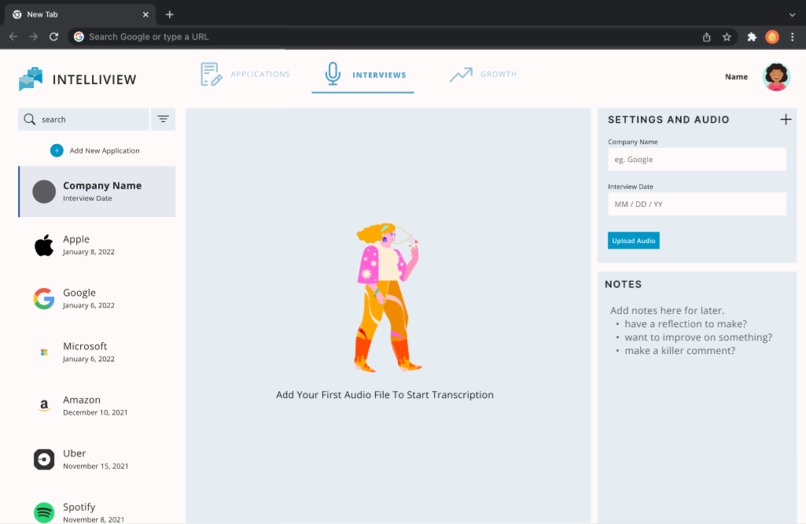Open the Microsoft interview entry
The height and width of the screenshot is (524, 806).
[x=97, y=352]
